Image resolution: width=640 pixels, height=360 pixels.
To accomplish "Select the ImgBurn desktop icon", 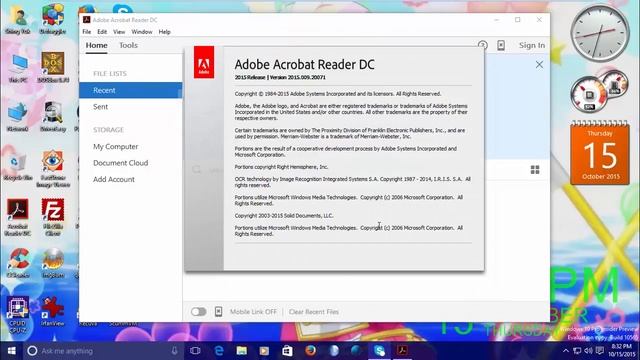I will tap(53, 263).
